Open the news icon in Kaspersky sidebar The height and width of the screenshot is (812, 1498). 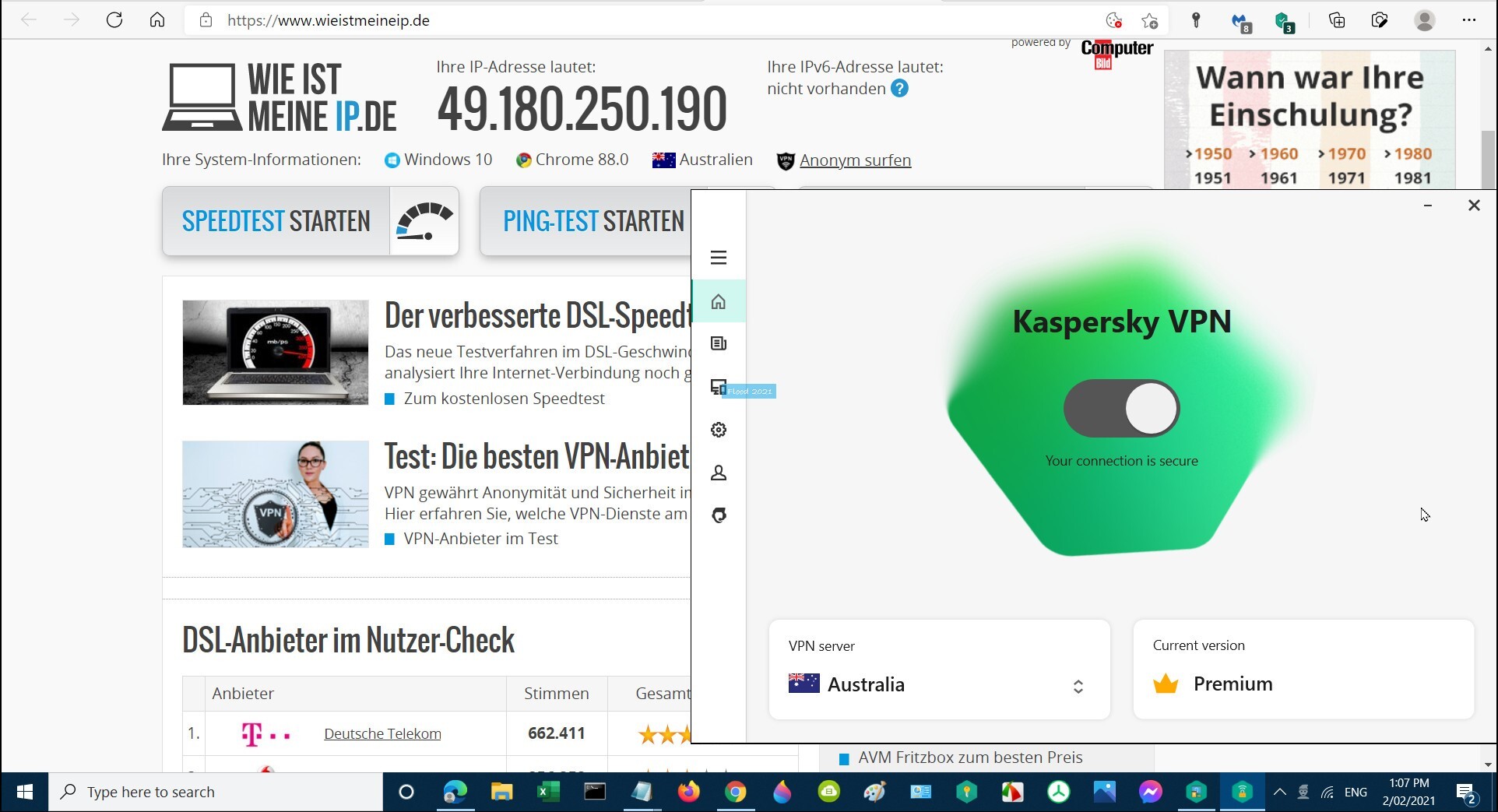(x=718, y=343)
